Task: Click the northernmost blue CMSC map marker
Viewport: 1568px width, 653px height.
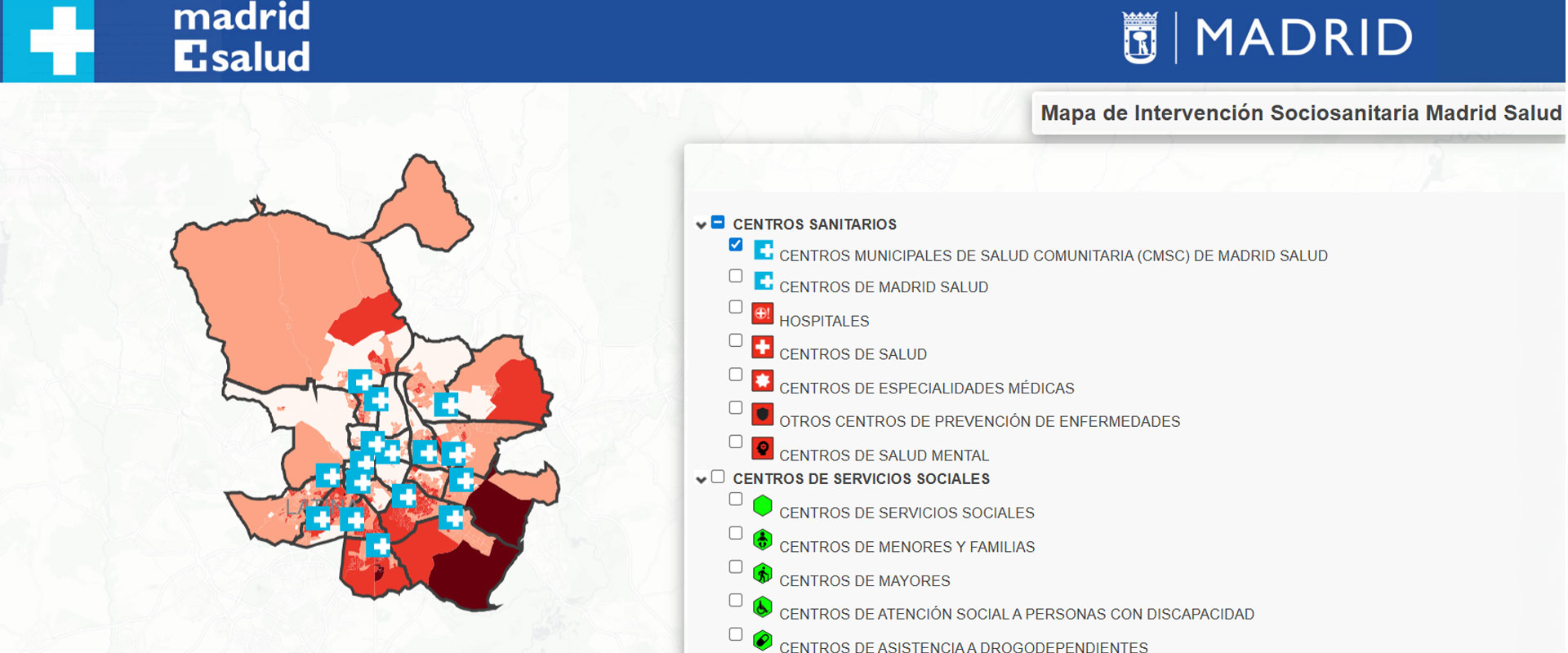Action: [x=360, y=381]
